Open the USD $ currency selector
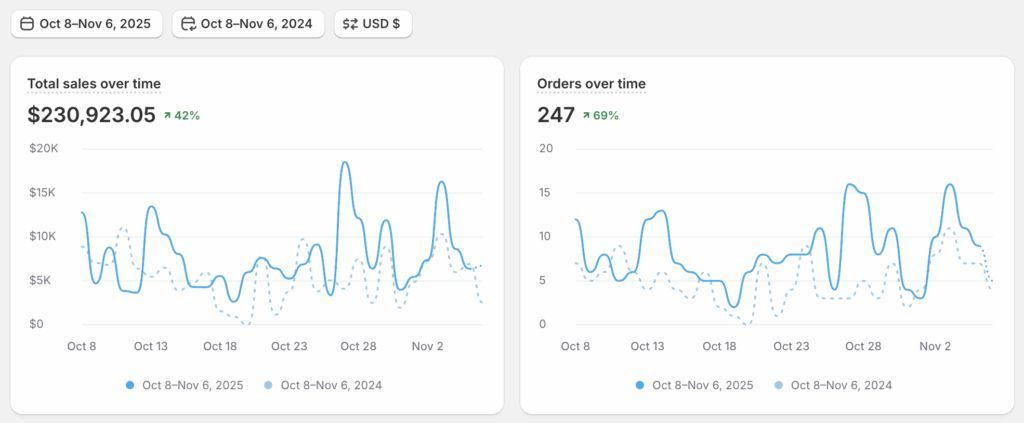 pos(373,24)
